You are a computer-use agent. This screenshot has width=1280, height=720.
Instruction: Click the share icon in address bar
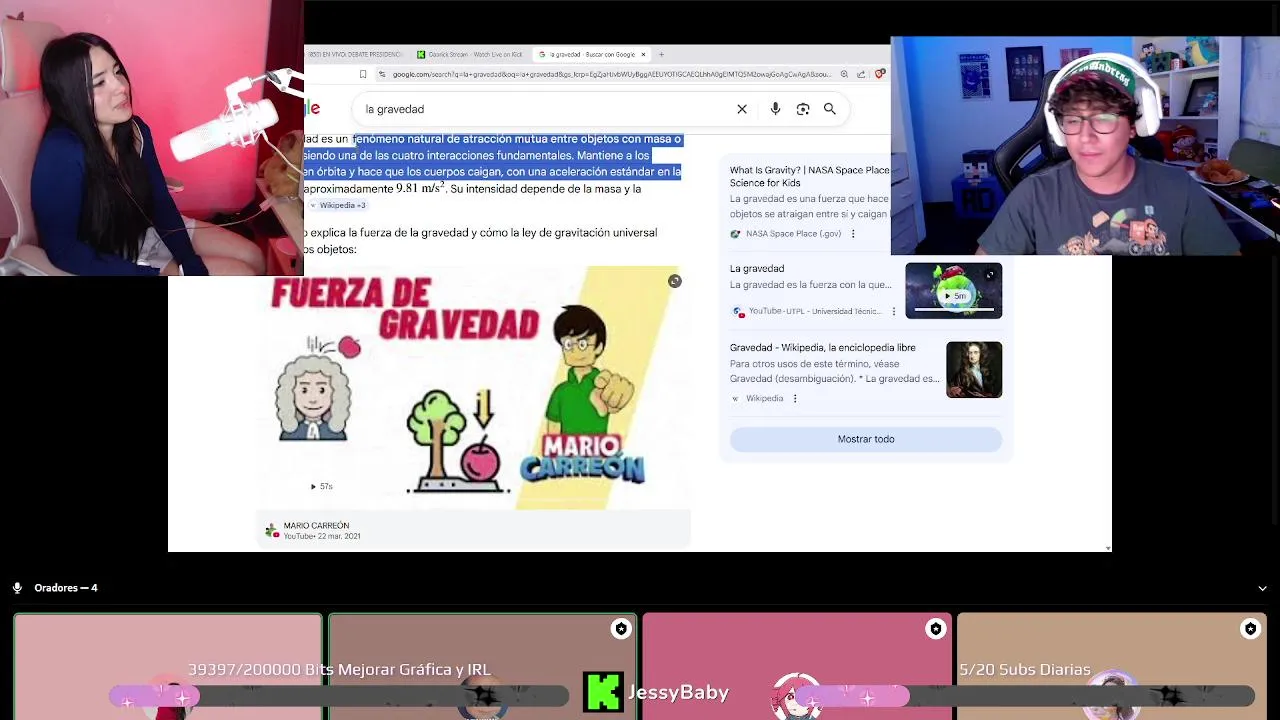point(861,74)
